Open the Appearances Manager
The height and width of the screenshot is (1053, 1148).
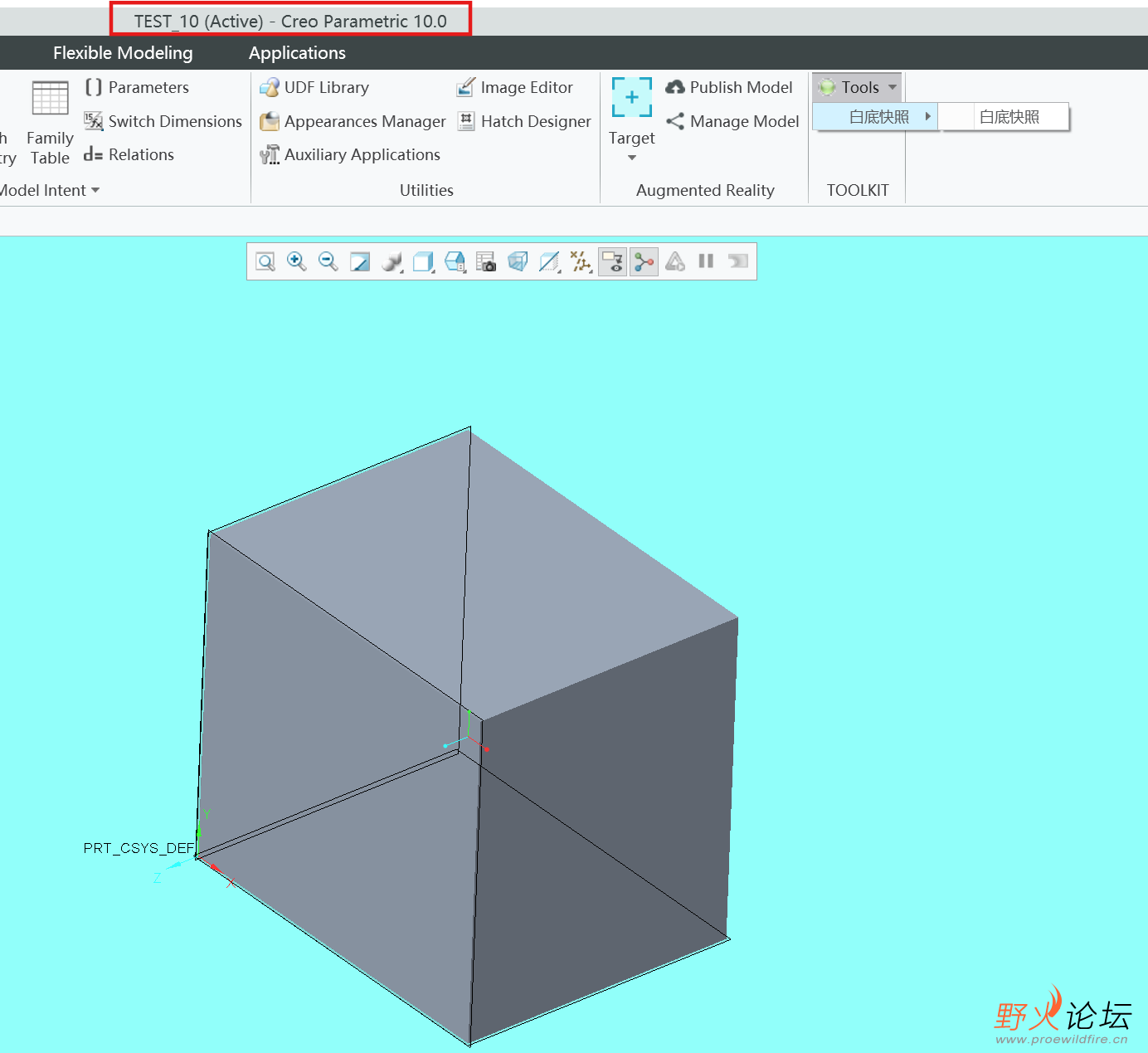[354, 121]
